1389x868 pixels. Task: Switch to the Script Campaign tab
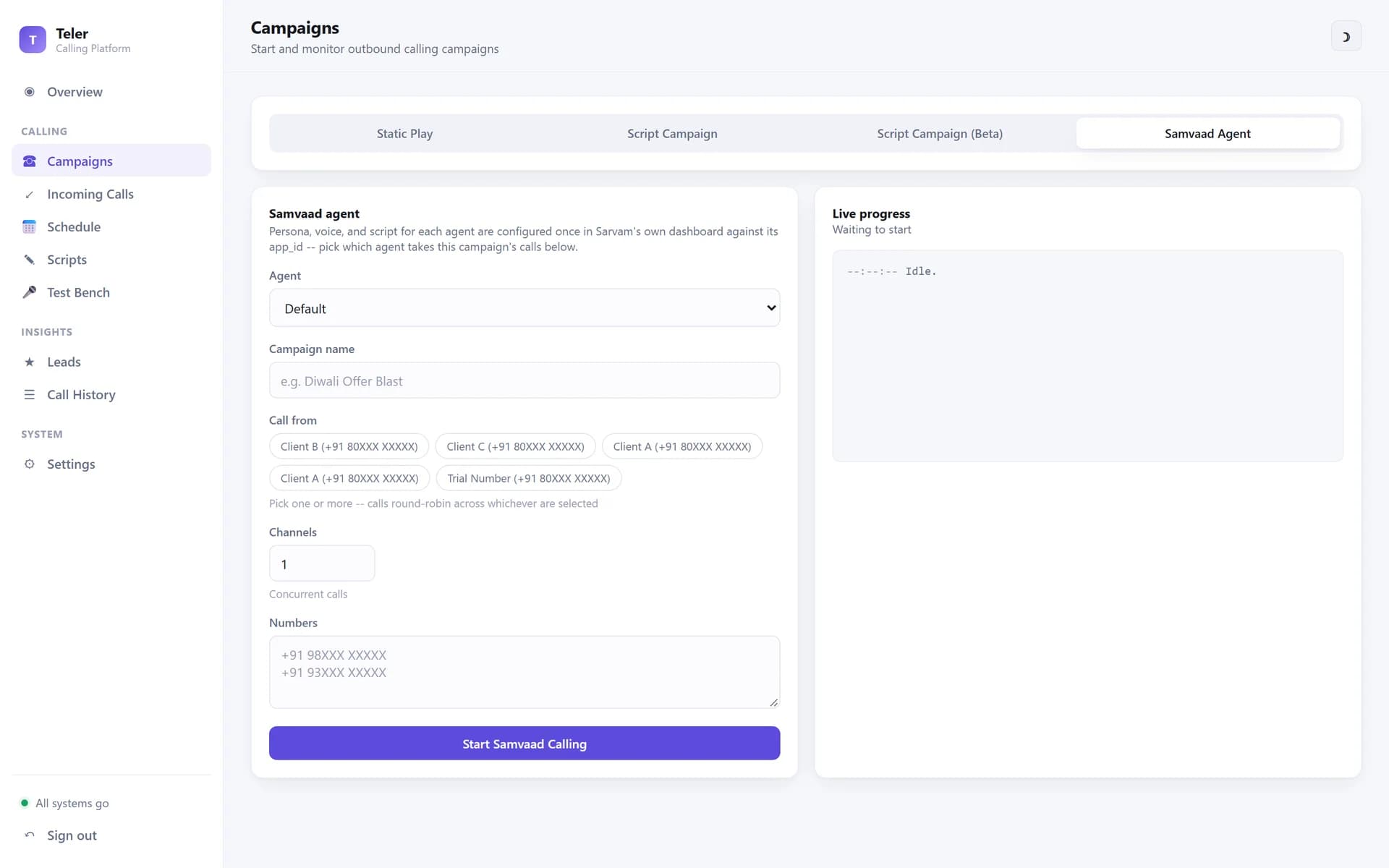tap(672, 134)
